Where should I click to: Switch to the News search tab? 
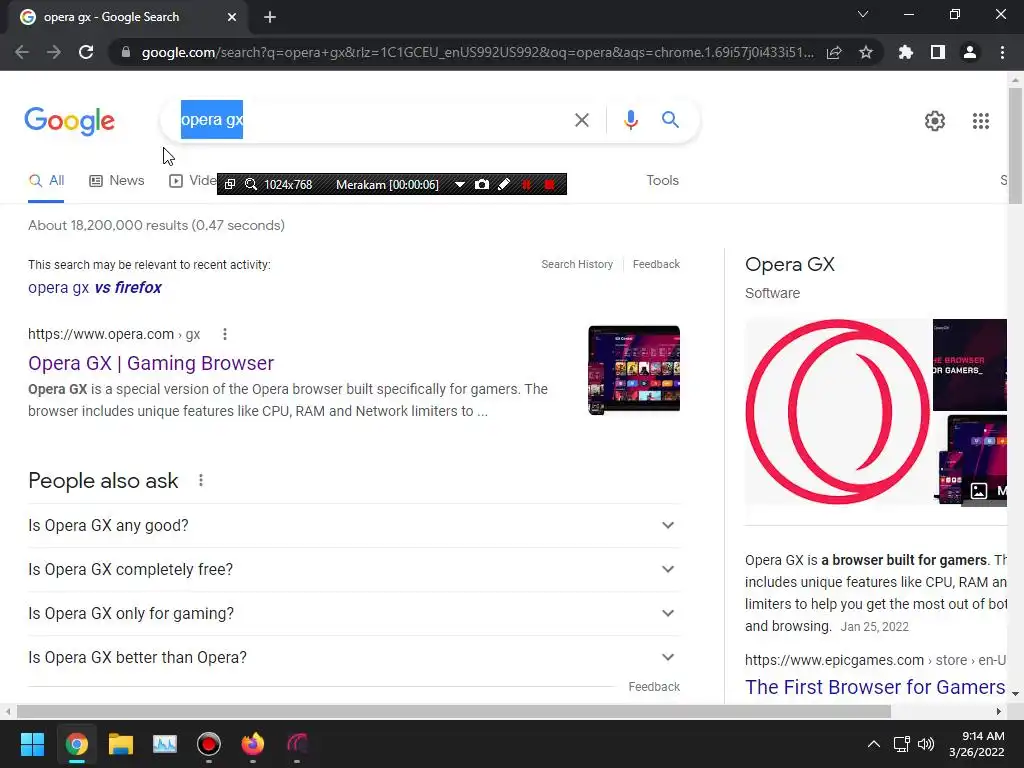tap(117, 181)
